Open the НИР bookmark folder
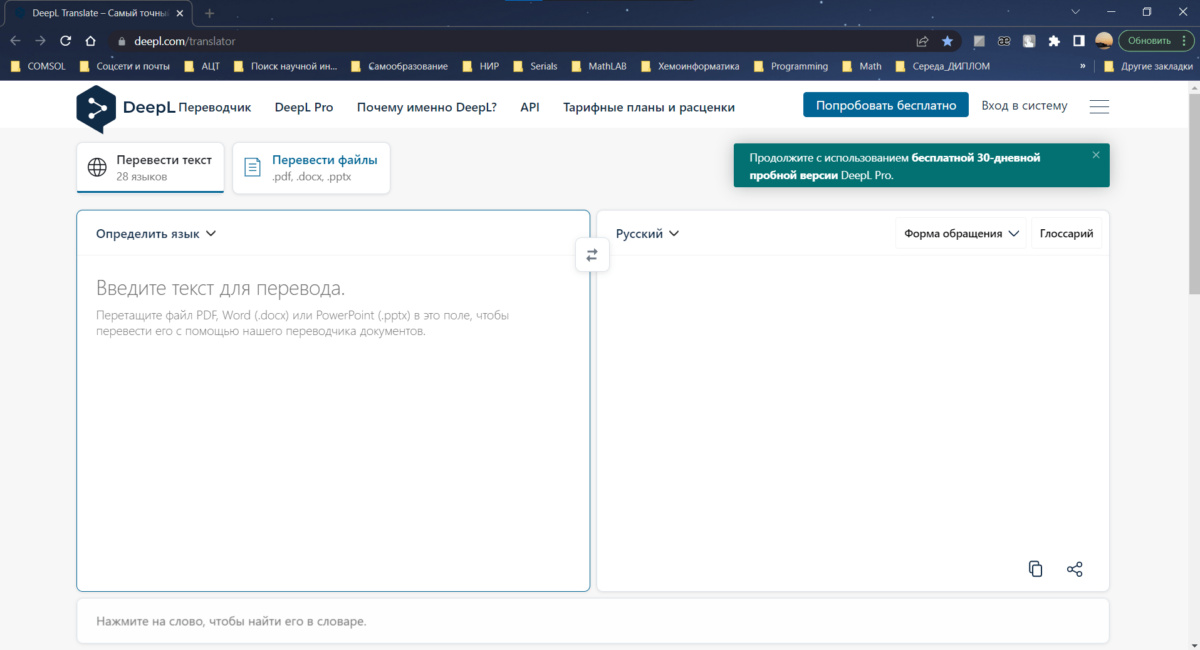 (480, 66)
